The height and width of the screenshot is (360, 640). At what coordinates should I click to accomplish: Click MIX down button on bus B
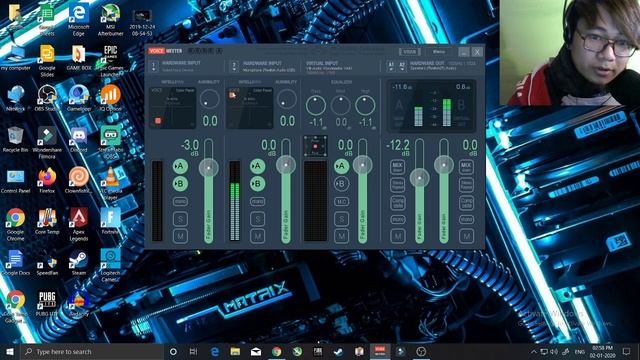pos(466,167)
